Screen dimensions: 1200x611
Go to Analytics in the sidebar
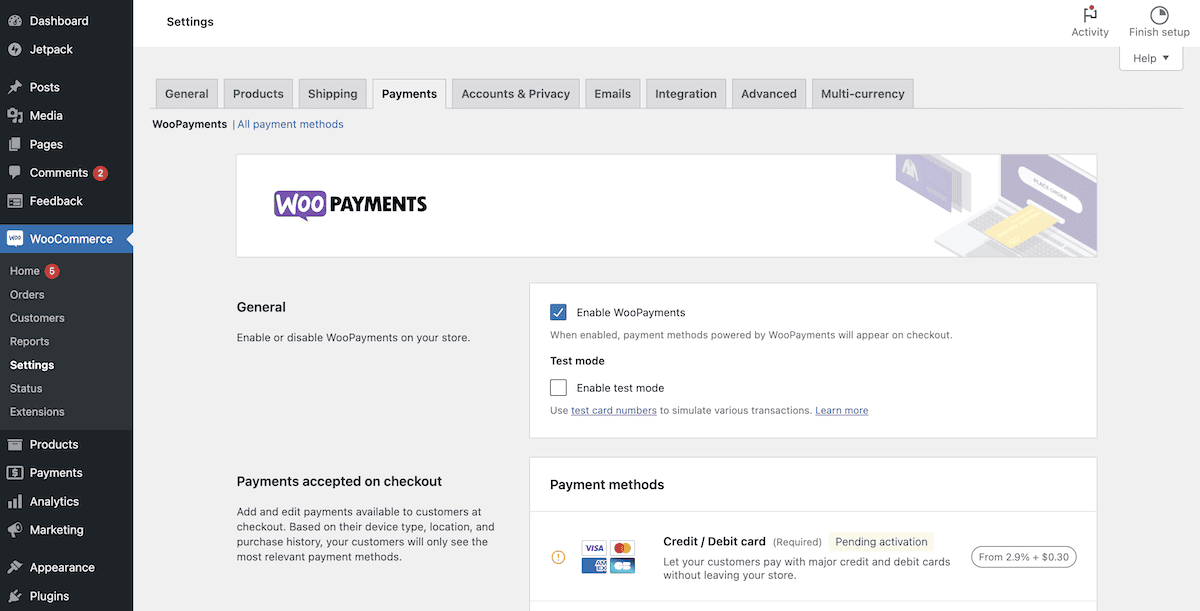54,501
